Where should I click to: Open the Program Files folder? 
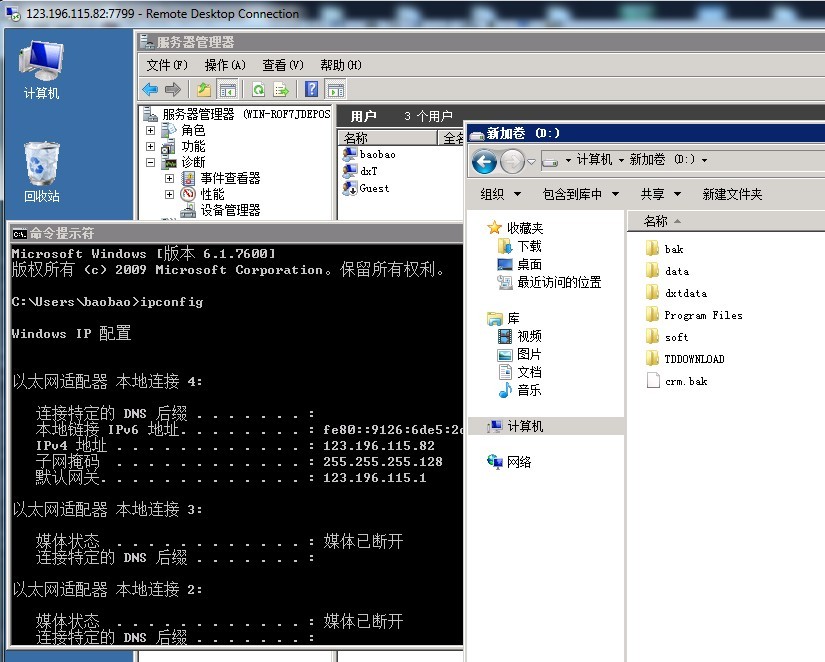pyautogui.click(x=694, y=315)
